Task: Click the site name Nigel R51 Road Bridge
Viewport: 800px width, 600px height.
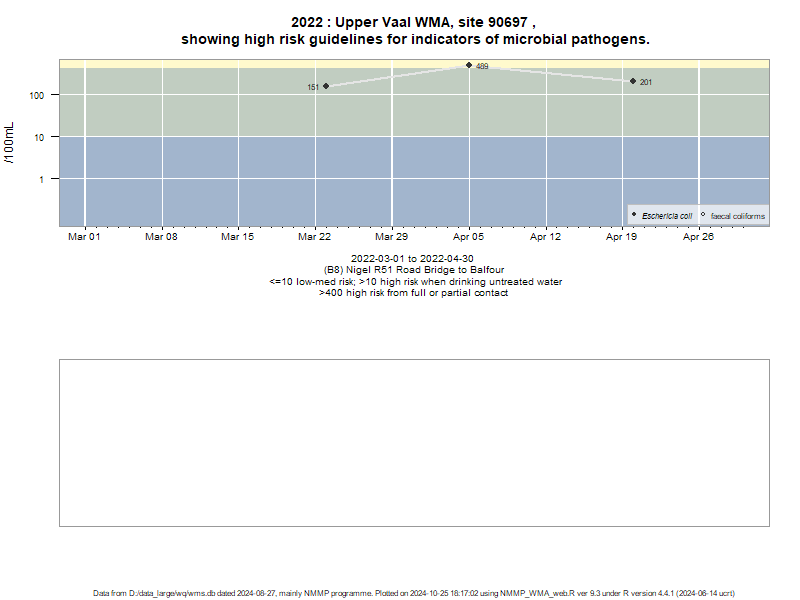Action: 414,270
